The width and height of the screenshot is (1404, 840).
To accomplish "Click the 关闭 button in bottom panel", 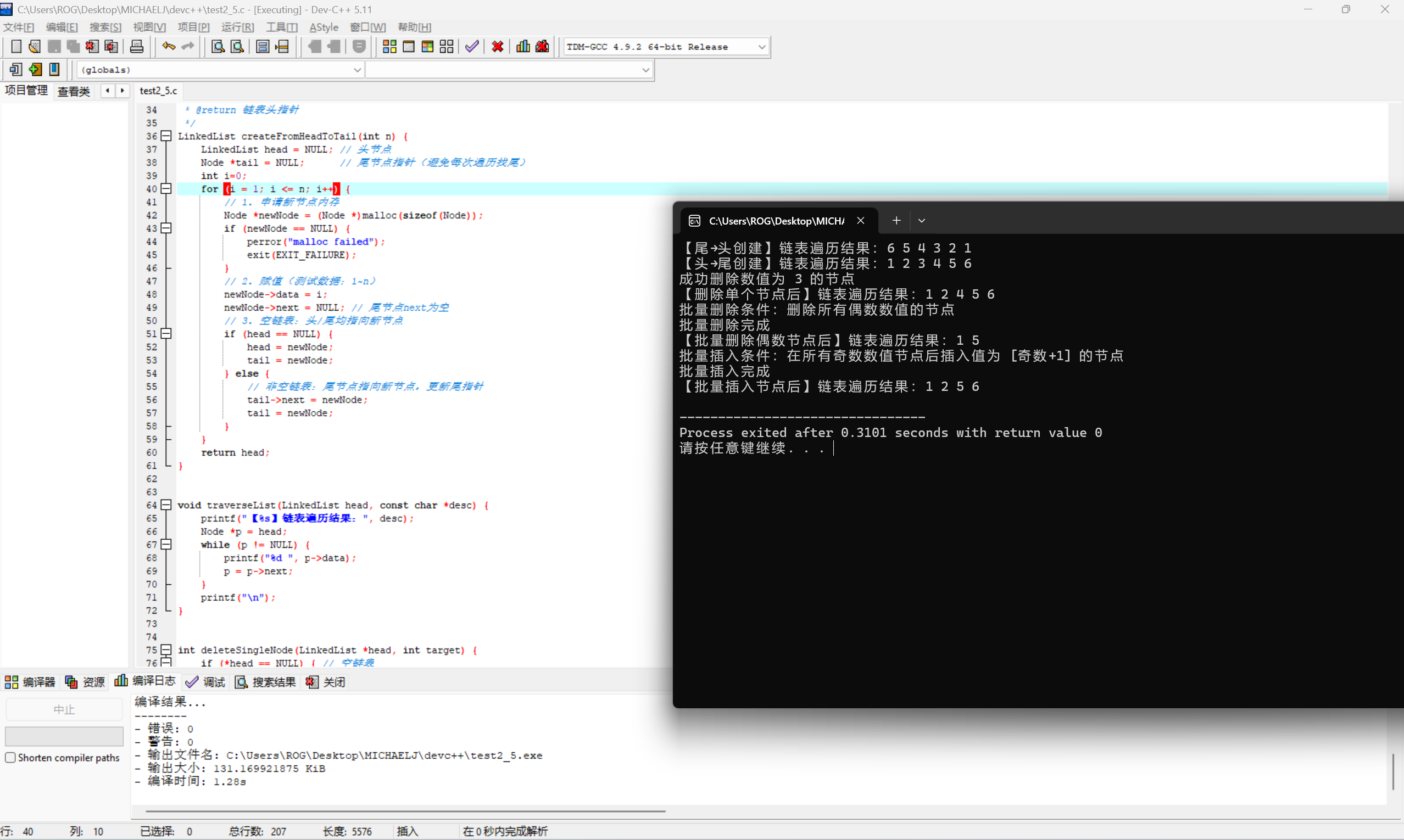I will tap(326, 682).
